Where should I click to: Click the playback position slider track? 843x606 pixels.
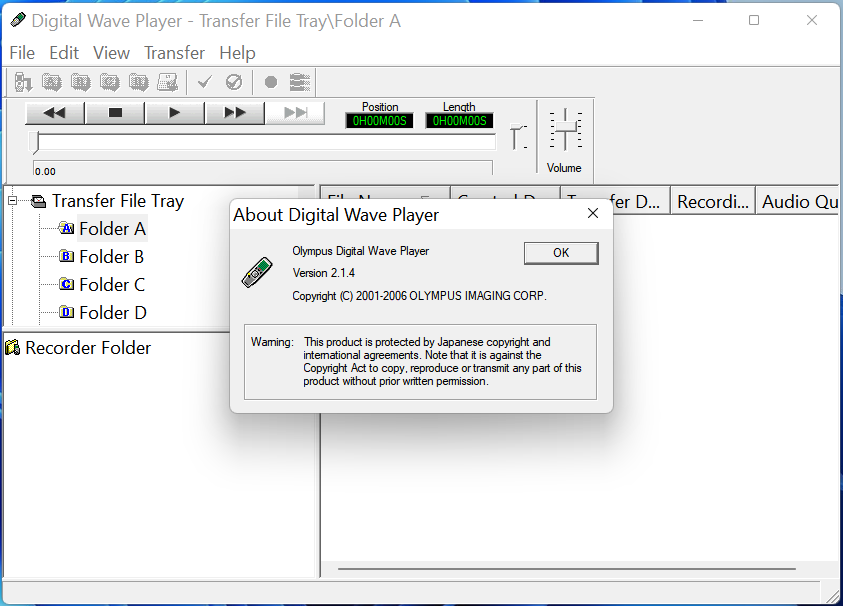266,142
